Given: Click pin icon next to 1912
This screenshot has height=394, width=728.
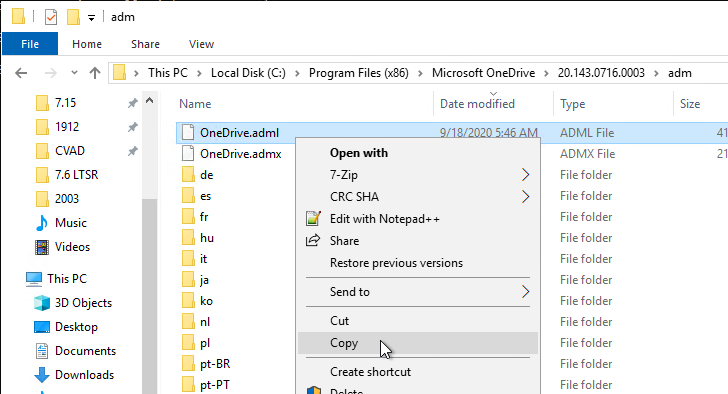Looking at the screenshot, I should [133, 127].
